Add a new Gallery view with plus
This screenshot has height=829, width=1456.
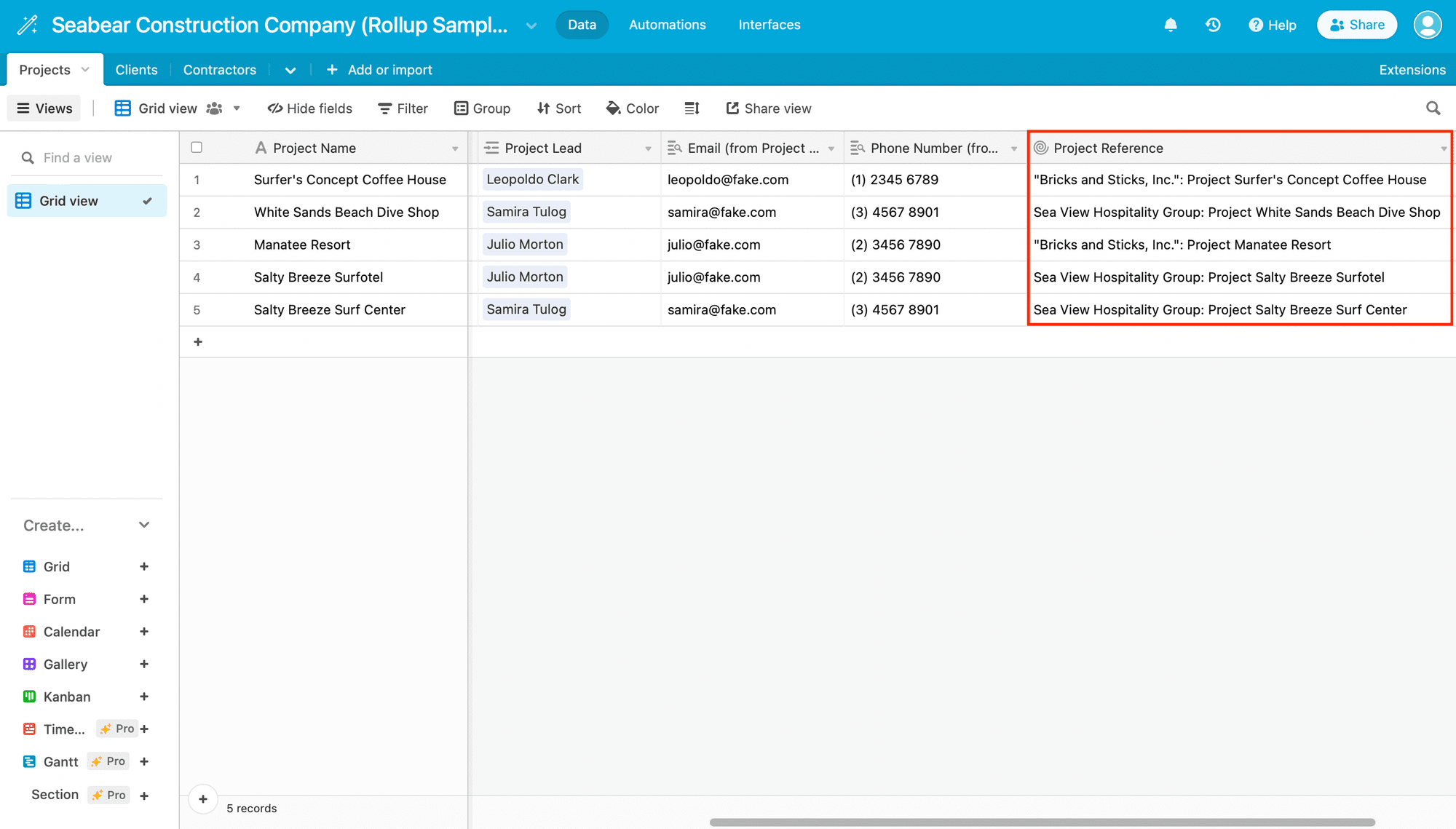tap(144, 664)
